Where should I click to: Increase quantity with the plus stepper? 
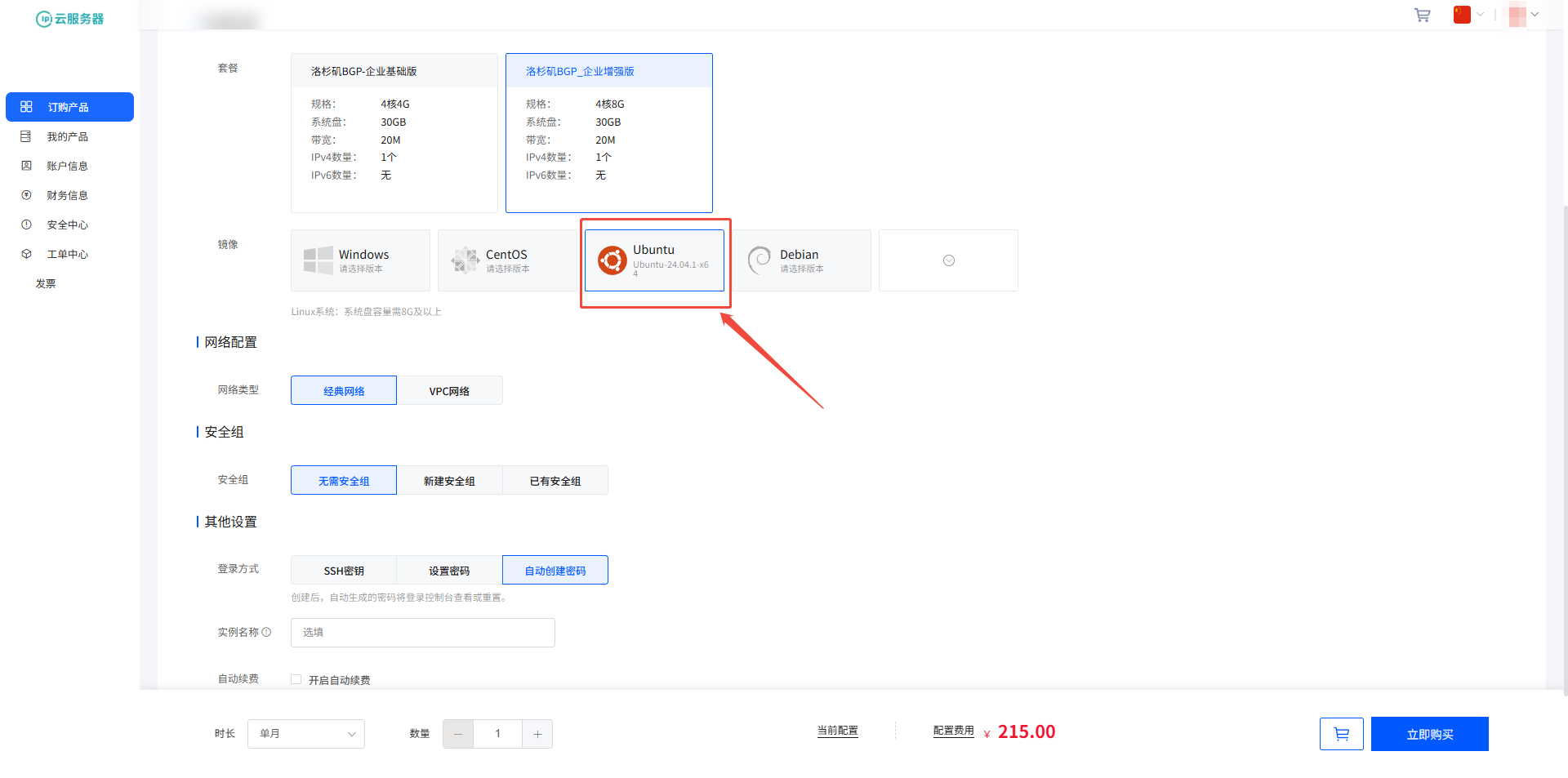pyautogui.click(x=537, y=734)
